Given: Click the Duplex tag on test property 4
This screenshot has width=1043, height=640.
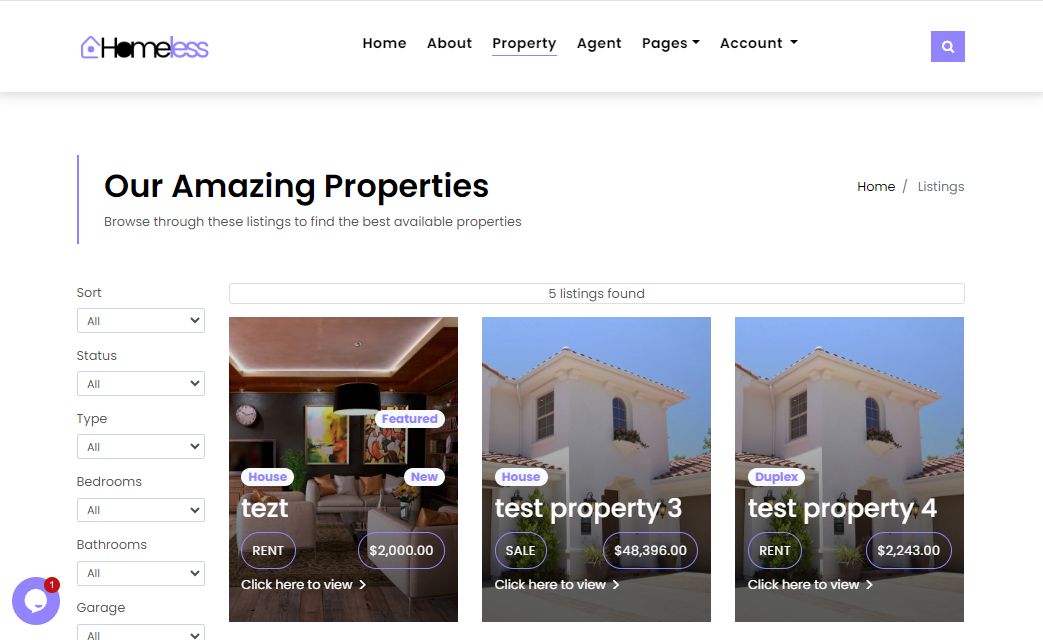Looking at the screenshot, I should tap(776, 476).
